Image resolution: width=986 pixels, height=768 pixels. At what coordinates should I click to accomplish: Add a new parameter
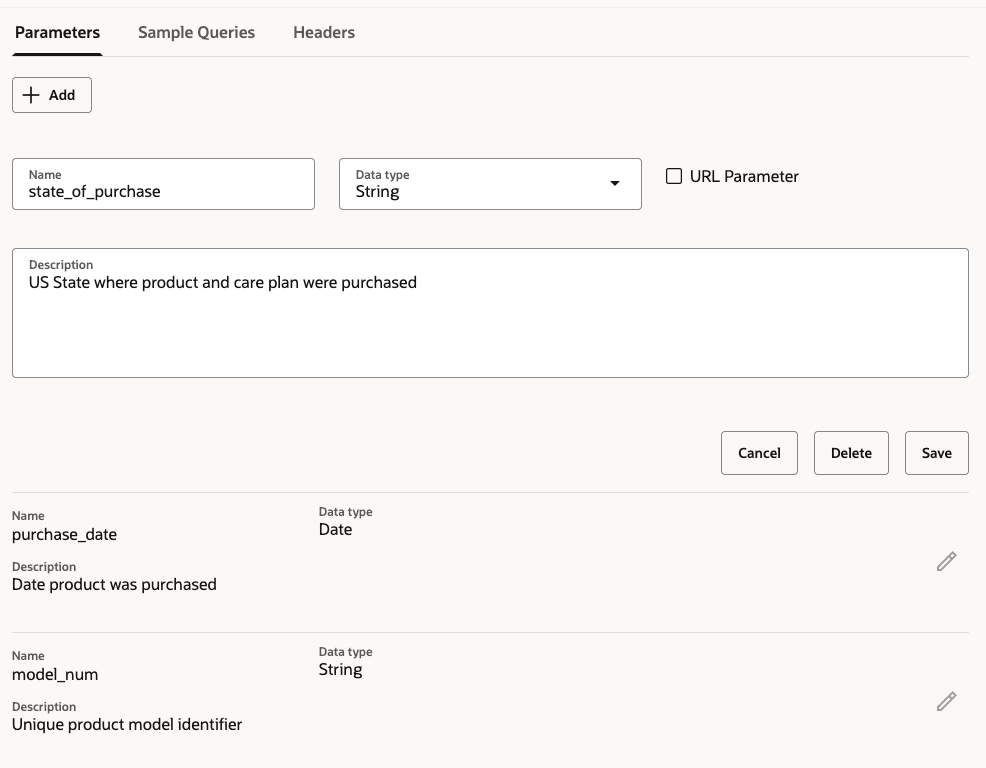pyautogui.click(x=52, y=95)
